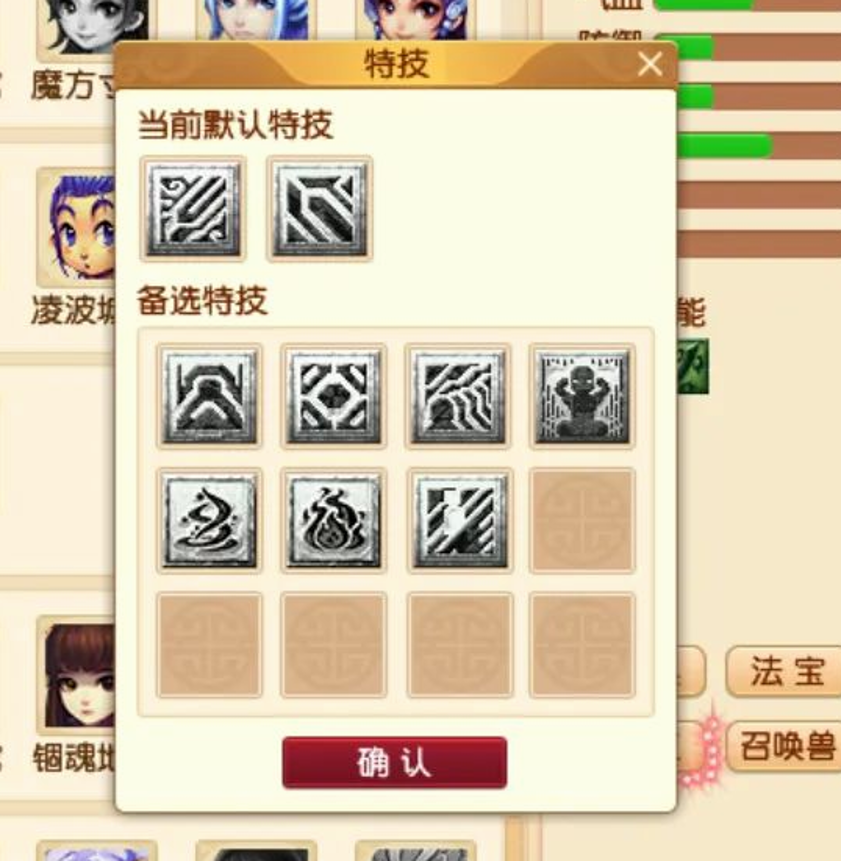The width and height of the screenshot is (841, 862).
Task: Click the bottom-right empty skill slot
Action: (x=583, y=645)
